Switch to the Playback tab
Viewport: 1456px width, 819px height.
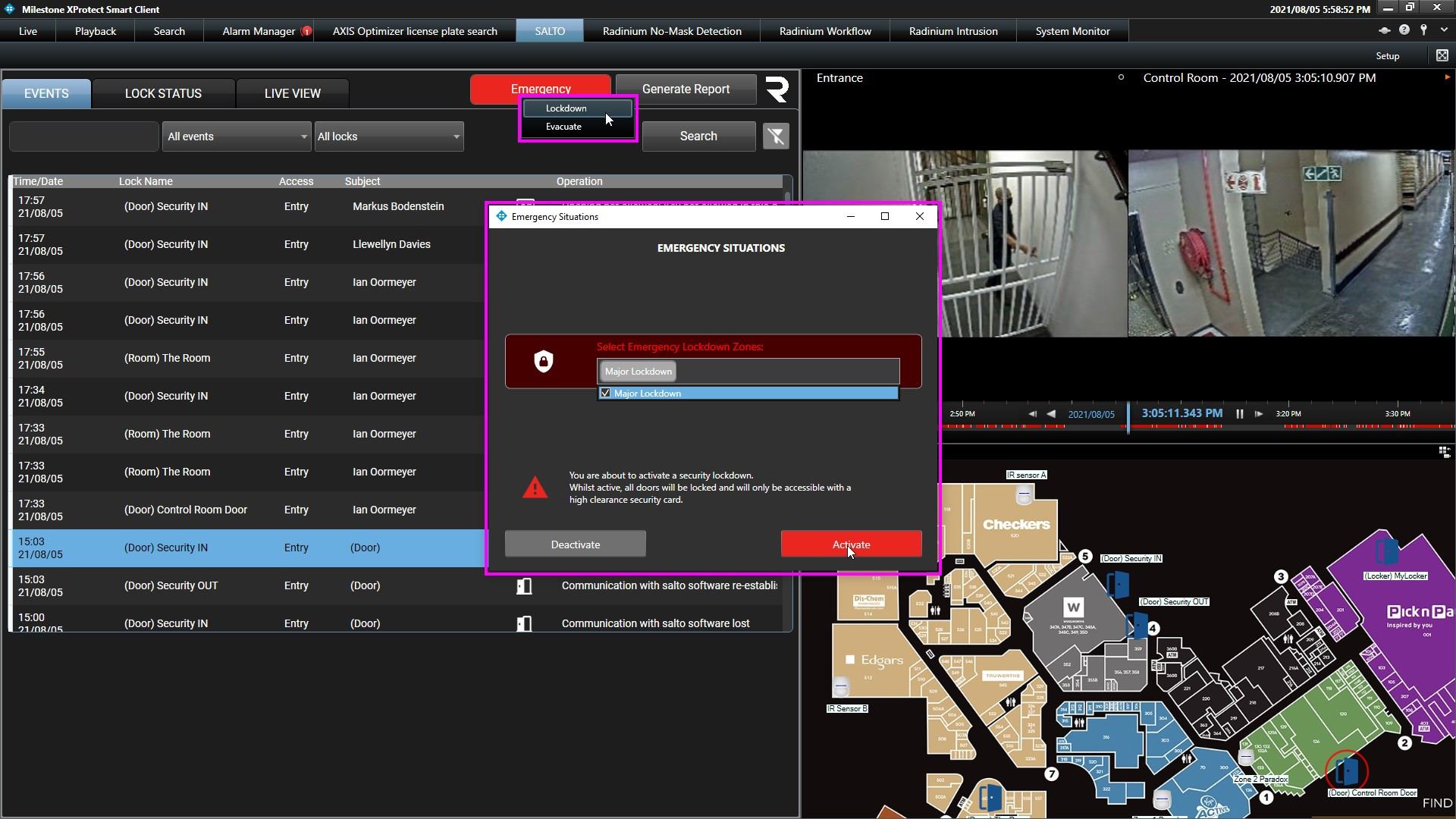coord(96,31)
